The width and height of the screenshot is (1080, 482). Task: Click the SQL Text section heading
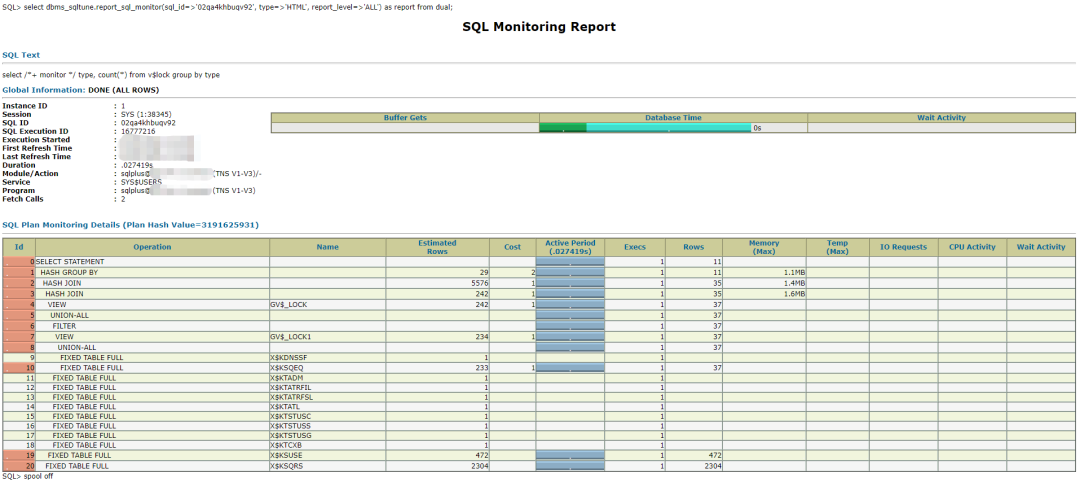(21, 54)
